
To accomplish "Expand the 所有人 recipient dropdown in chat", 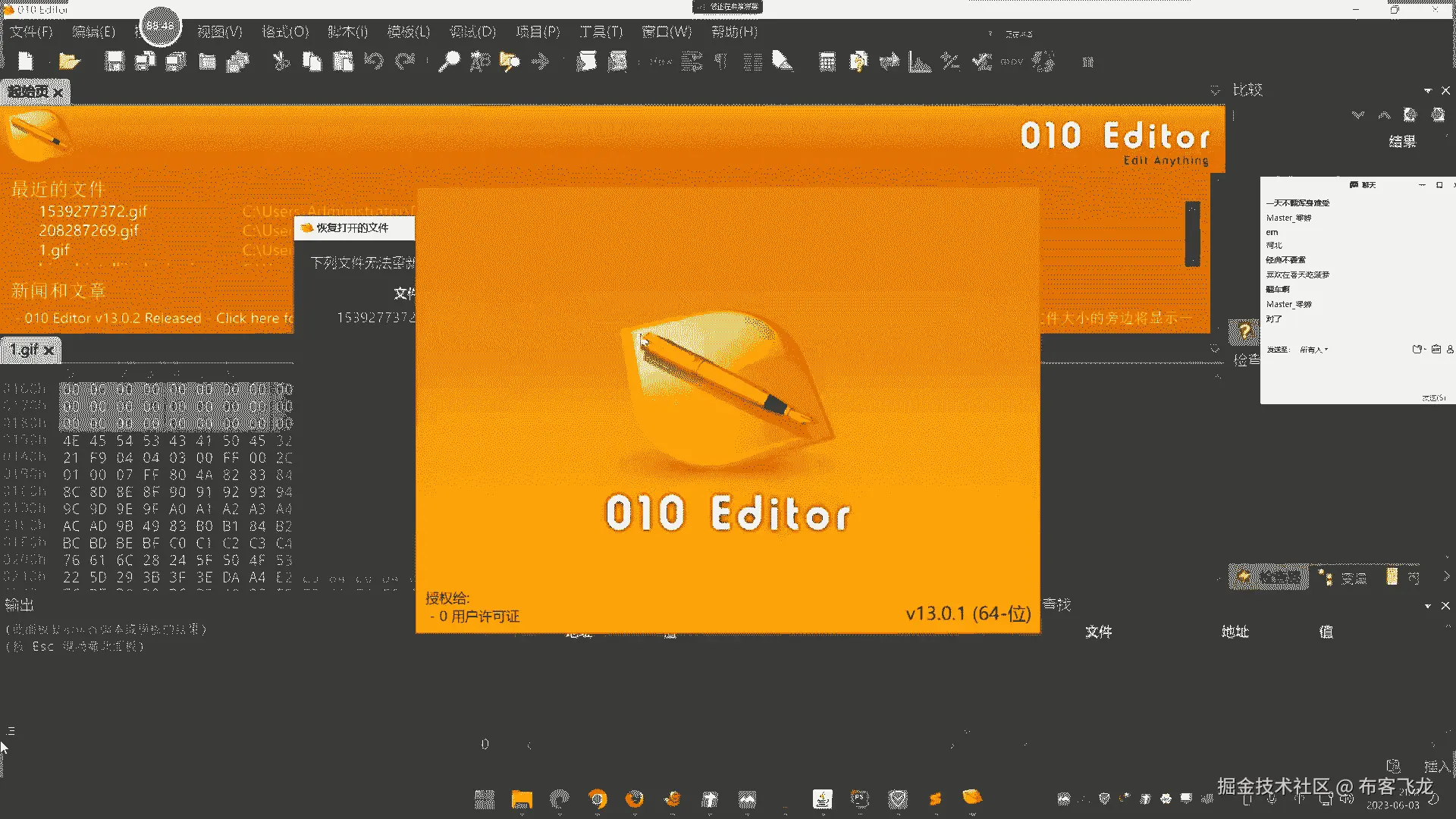I will tap(1314, 350).
